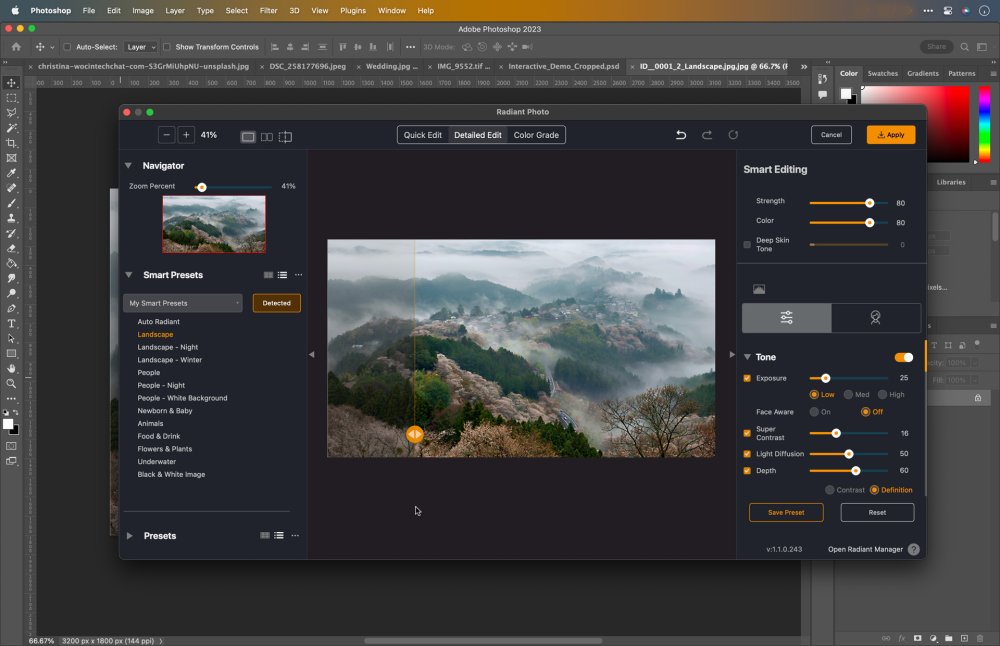1000x646 pixels.
Task: Toggle the Tone section switch off
Action: tap(903, 357)
